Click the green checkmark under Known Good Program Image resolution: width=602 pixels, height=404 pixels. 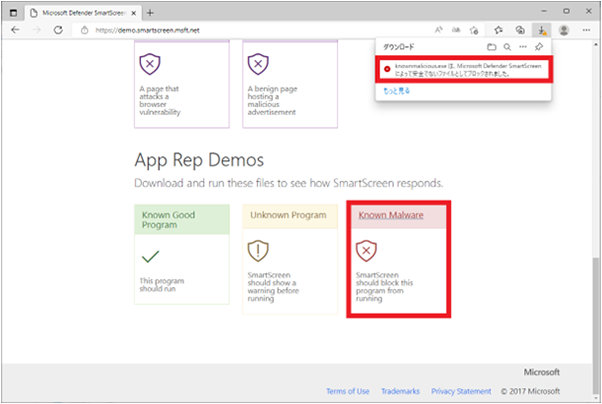150,256
